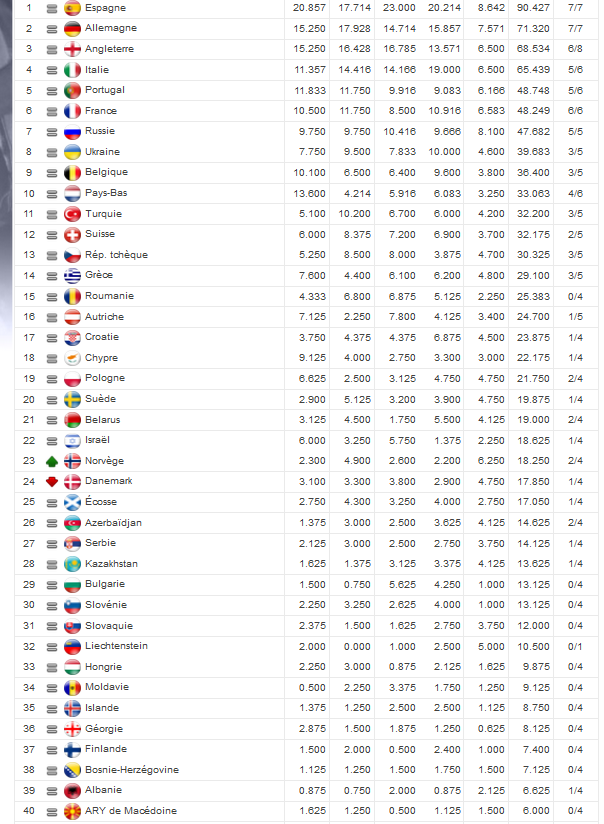Go to the Bosnie-Herzégovine entry

tap(132, 770)
